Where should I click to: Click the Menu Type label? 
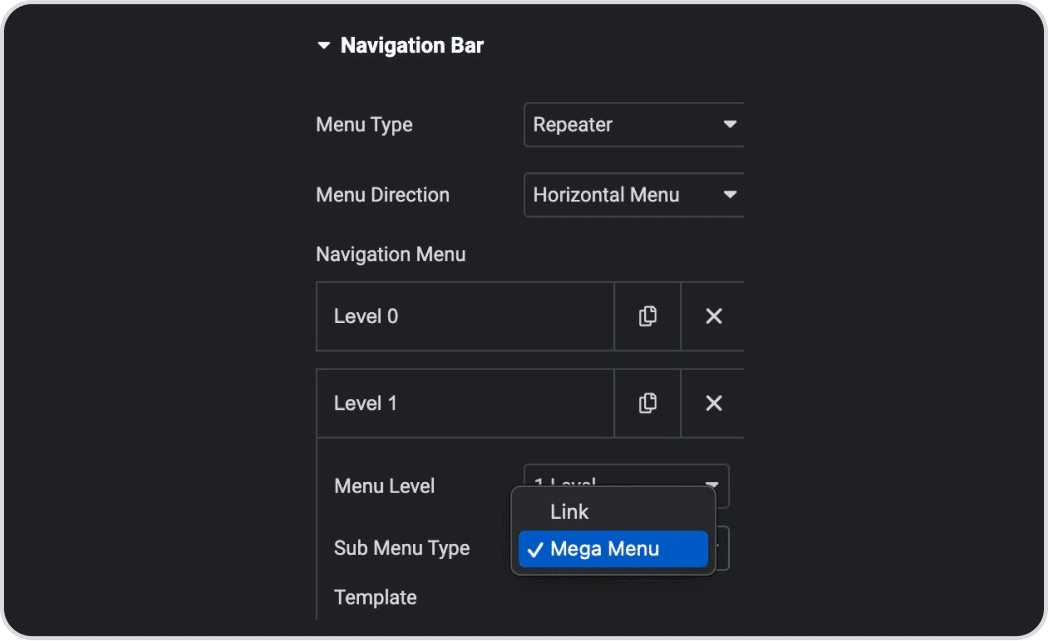(x=364, y=125)
